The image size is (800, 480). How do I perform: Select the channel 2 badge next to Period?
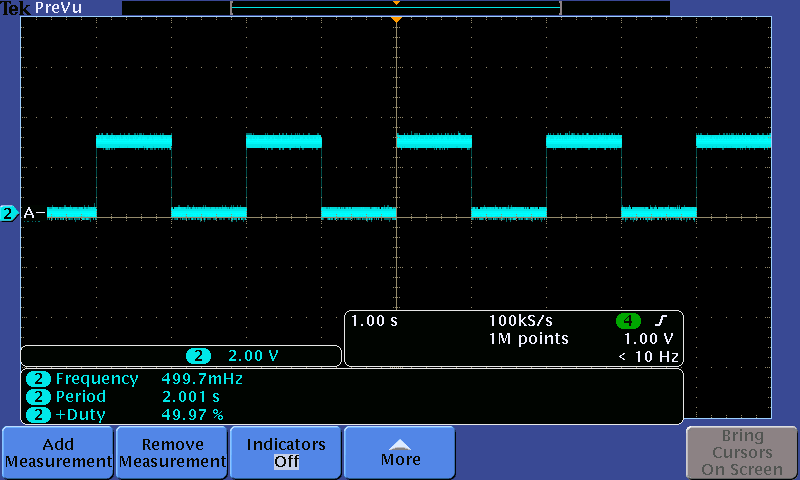click(38, 397)
